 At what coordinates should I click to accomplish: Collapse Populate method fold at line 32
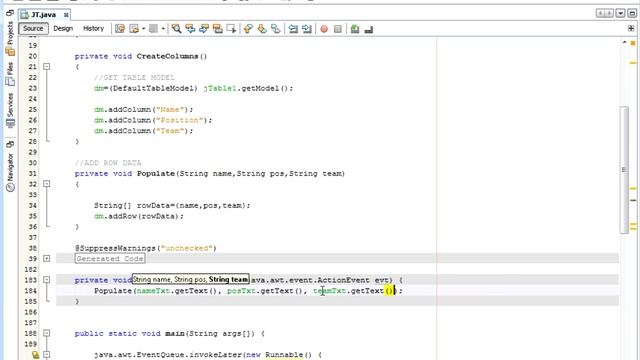point(47,184)
